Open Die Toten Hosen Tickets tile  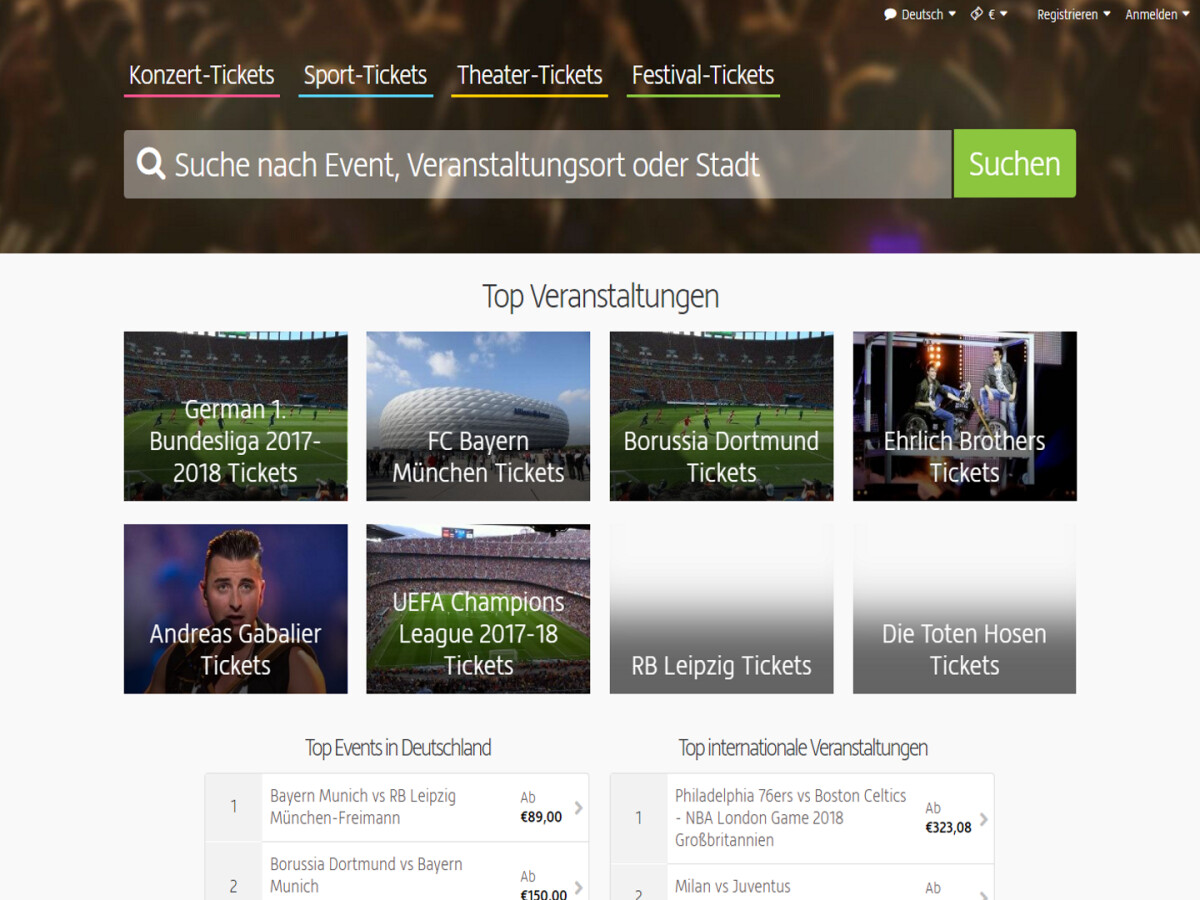964,609
